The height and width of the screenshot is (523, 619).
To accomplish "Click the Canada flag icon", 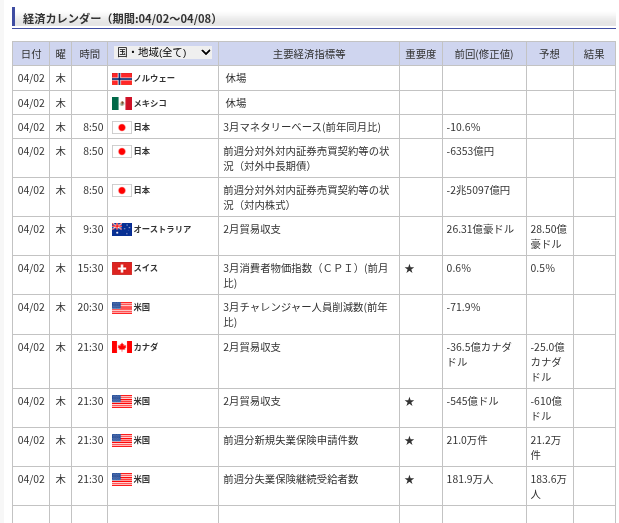I will [x=121, y=347].
